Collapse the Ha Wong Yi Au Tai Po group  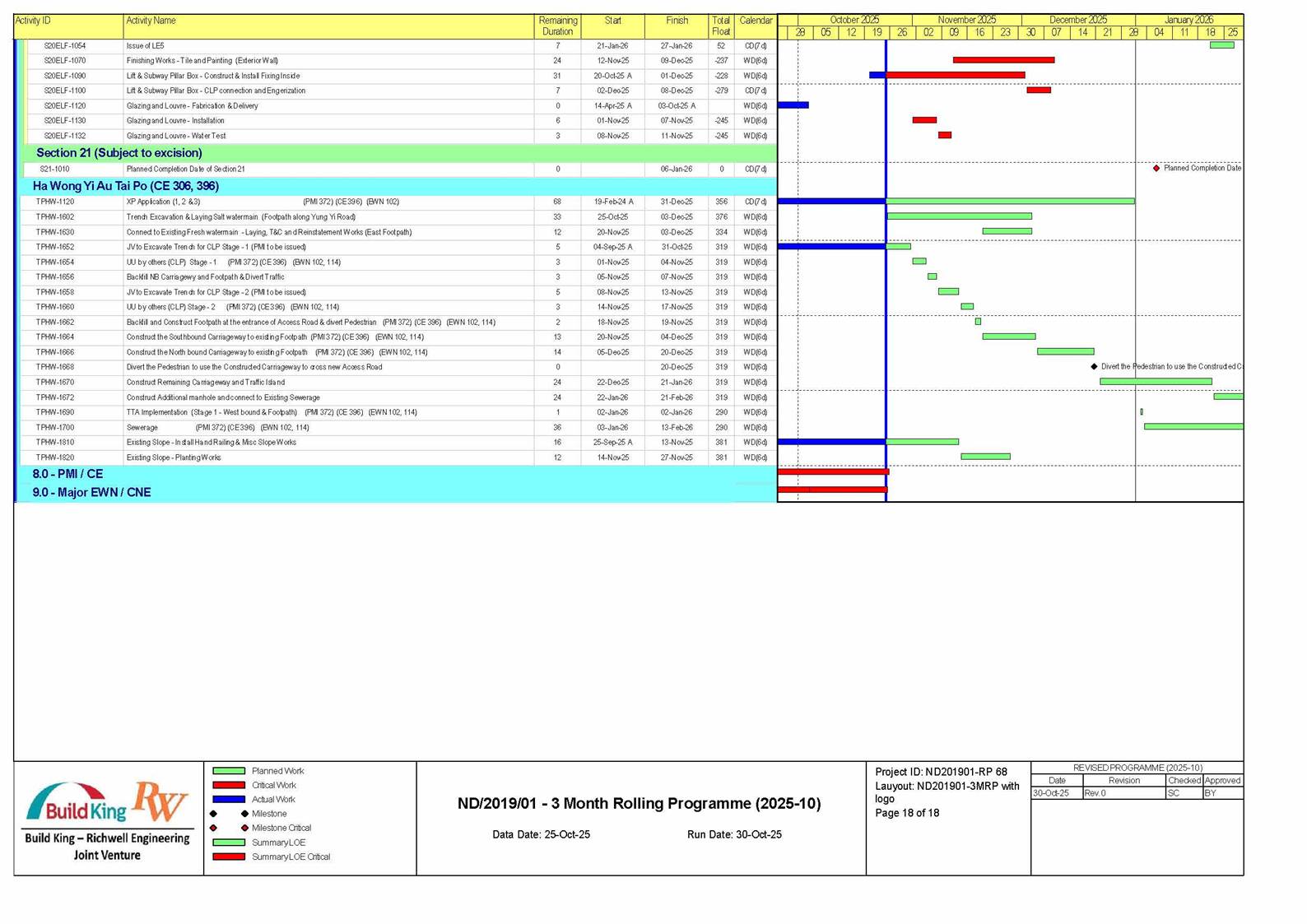point(125,186)
